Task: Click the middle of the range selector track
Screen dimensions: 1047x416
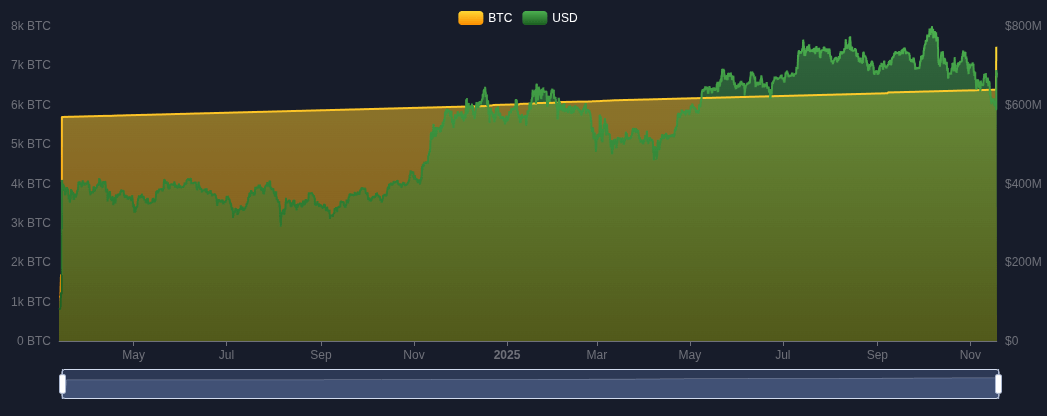Action: [530, 384]
